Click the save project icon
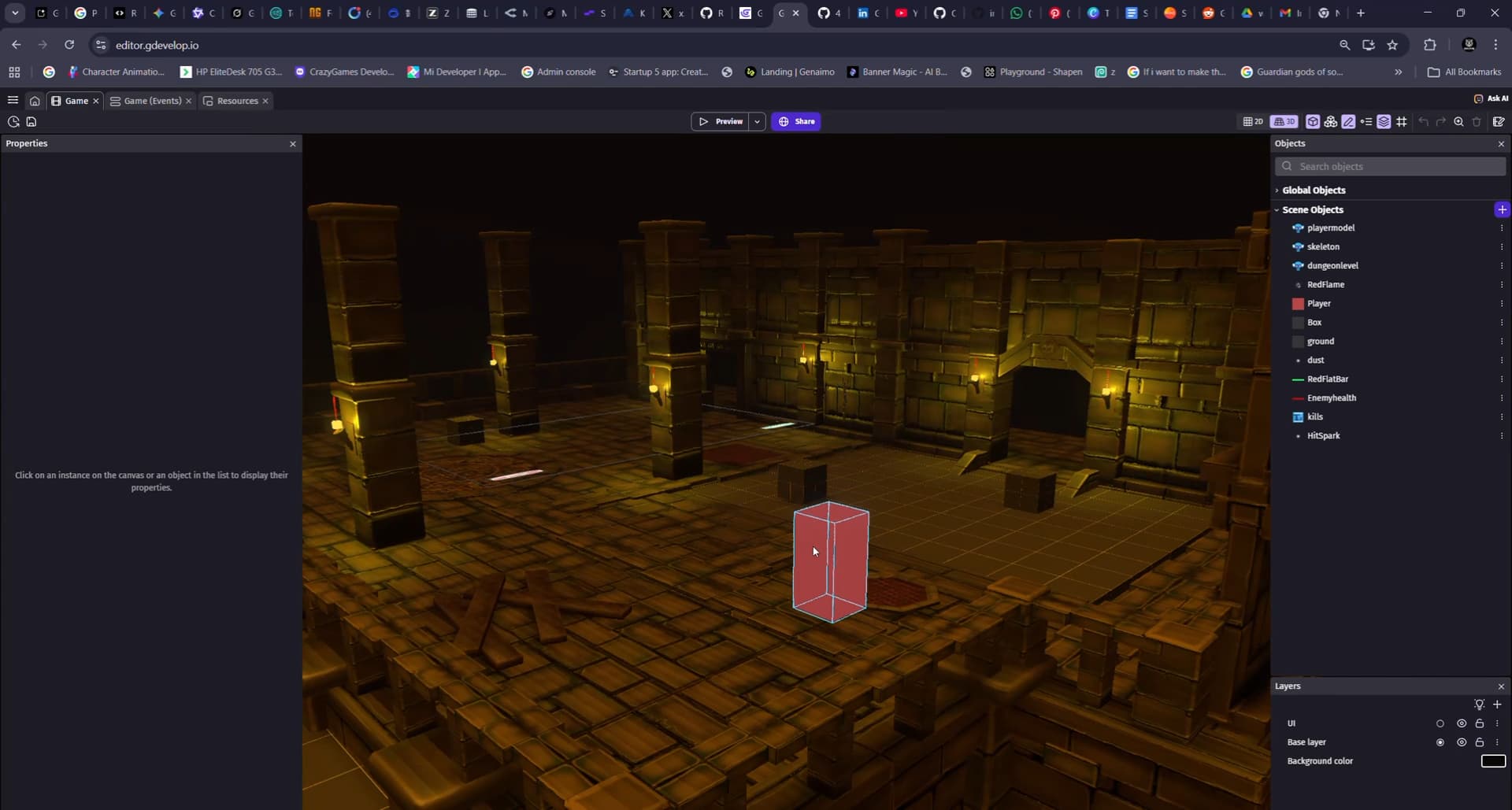This screenshot has width=1512, height=810. pos(31,122)
